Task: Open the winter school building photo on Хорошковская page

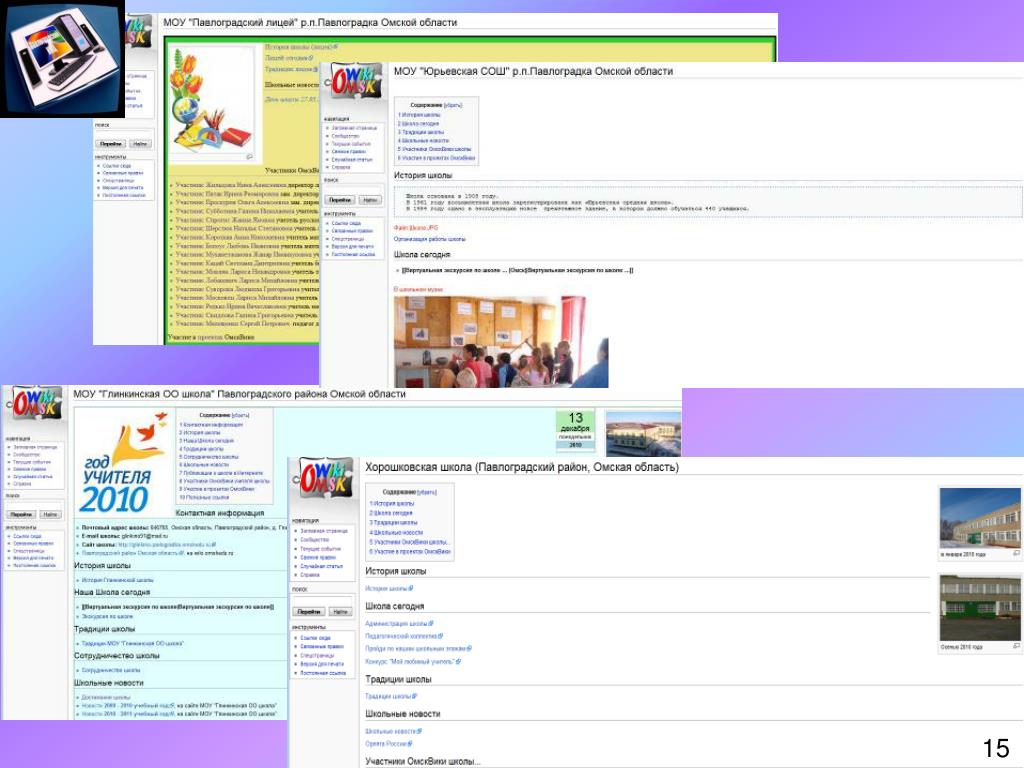Action: pyautogui.click(x=980, y=518)
